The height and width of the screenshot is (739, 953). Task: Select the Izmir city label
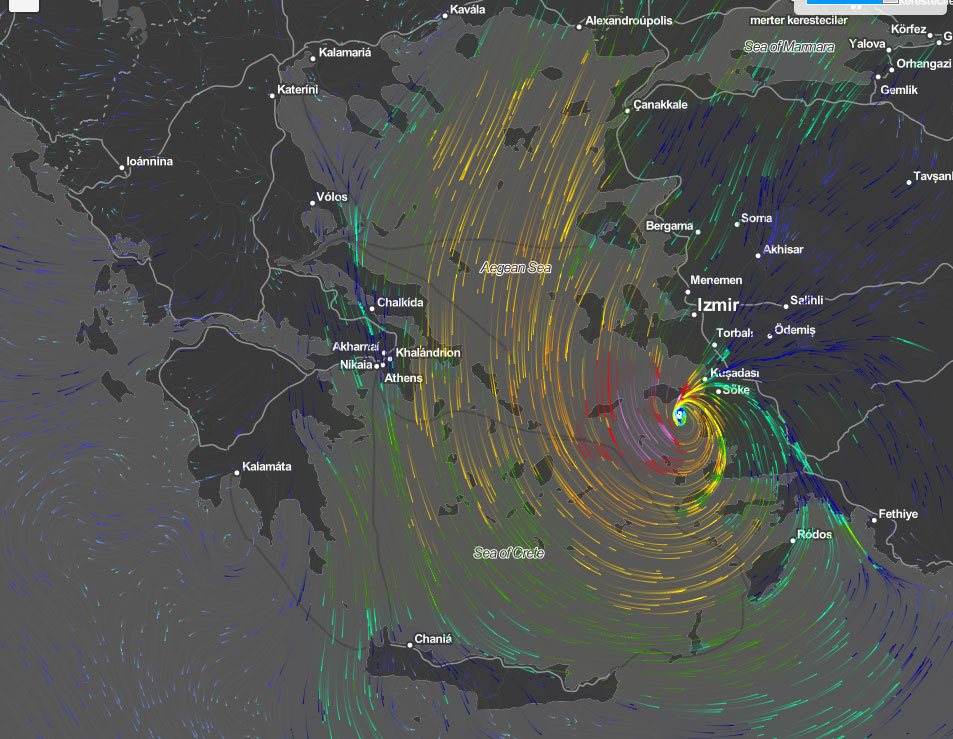click(717, 304)
